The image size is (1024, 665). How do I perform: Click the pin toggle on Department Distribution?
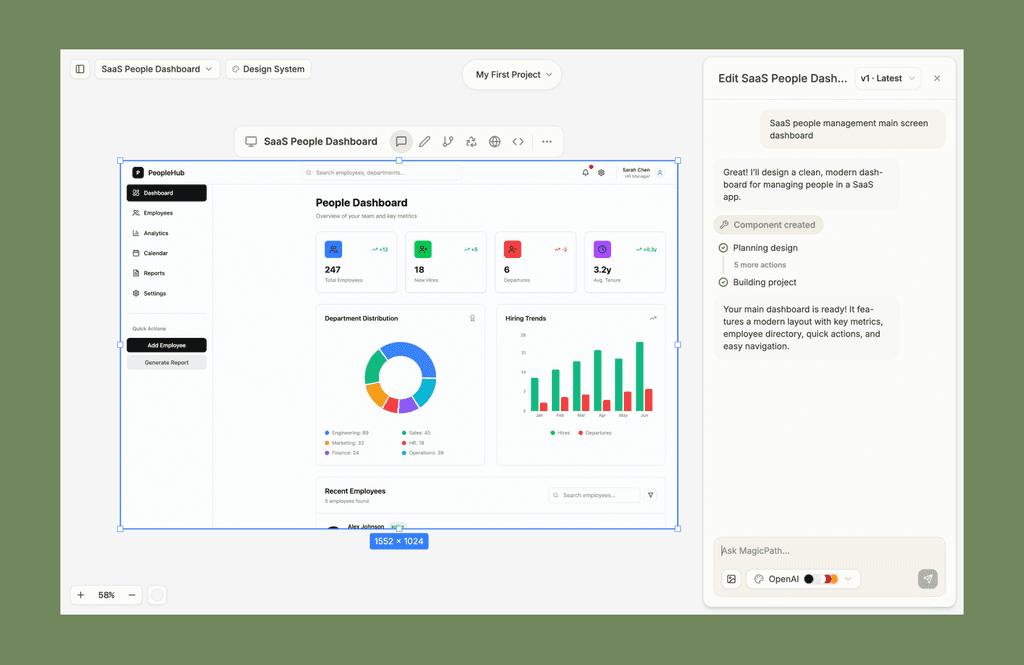(x=471, y=316)
